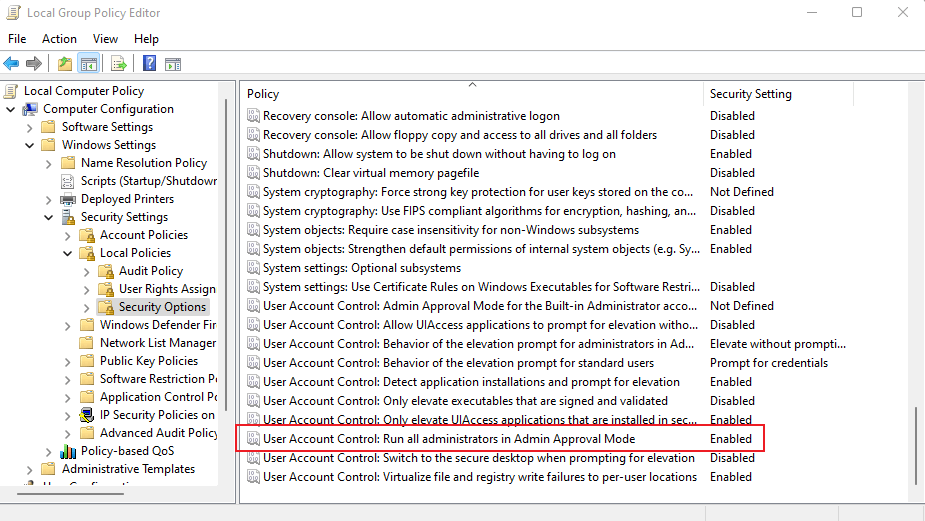Click the Windows Defender Firewall folder icon

pos(87,325)
